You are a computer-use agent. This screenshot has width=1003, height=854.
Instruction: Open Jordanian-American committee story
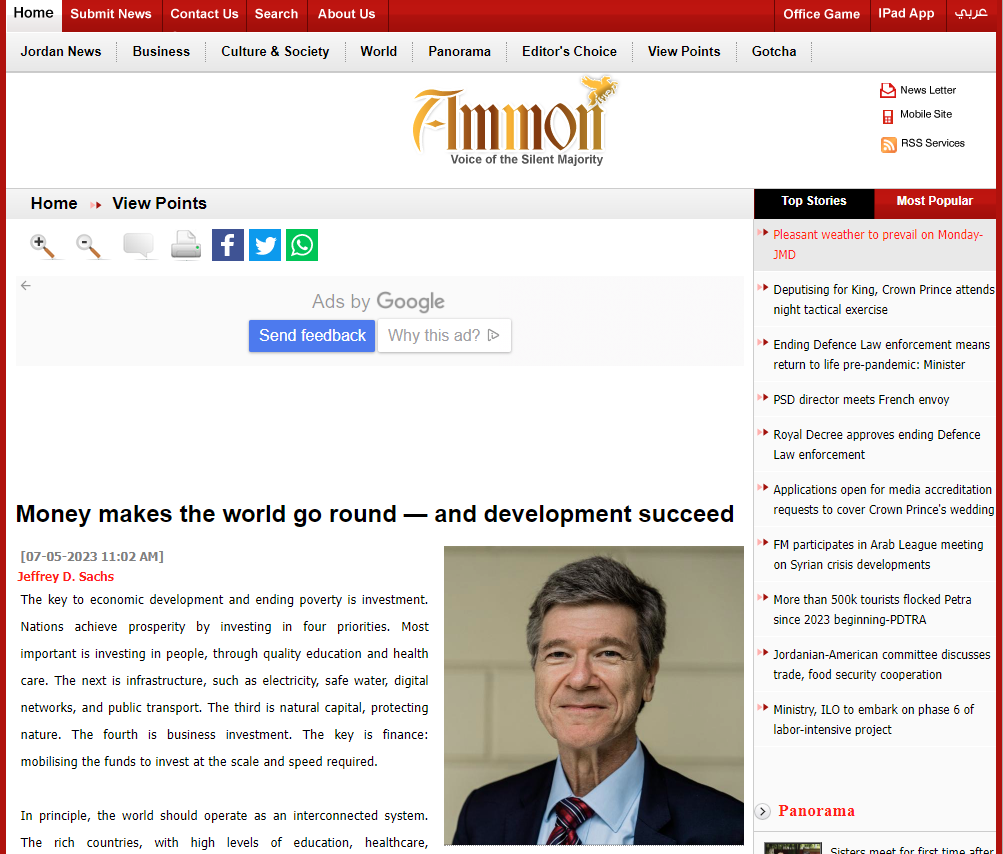(x=881, y=665)
